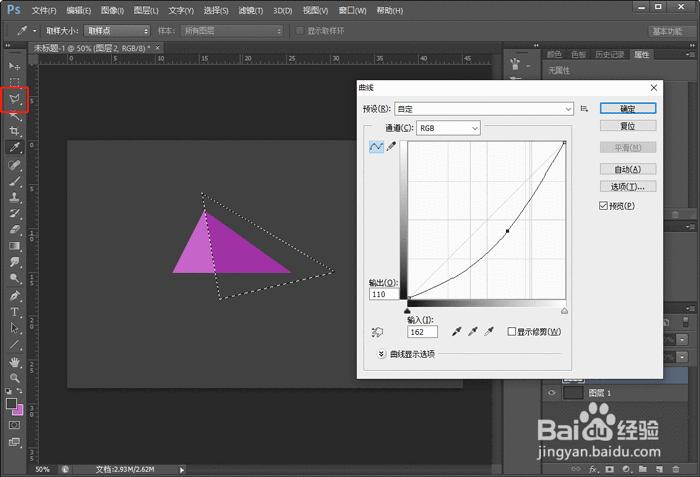Select the Polygonal Lasso tool
This screenshot has height=477, width=700.
coord(15,99)
